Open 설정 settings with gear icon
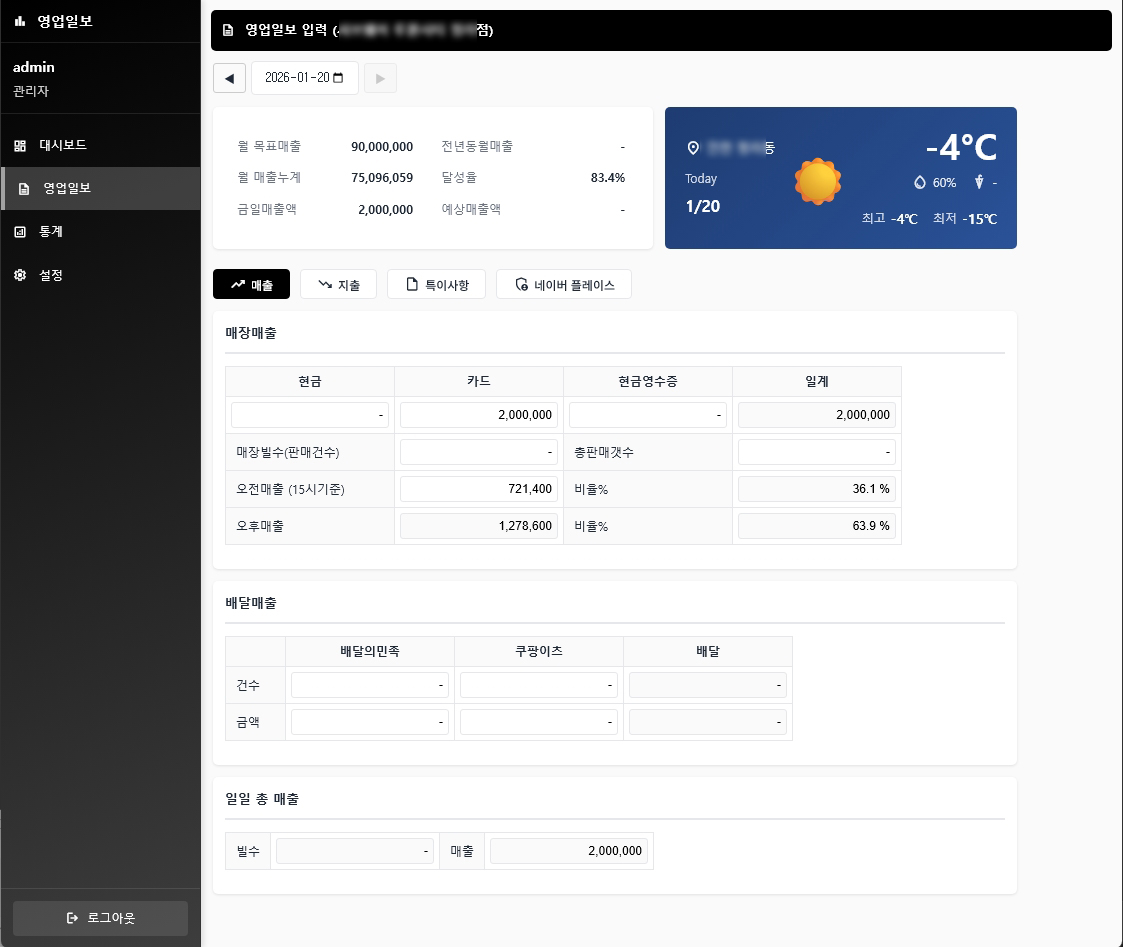 pos(50,275)
